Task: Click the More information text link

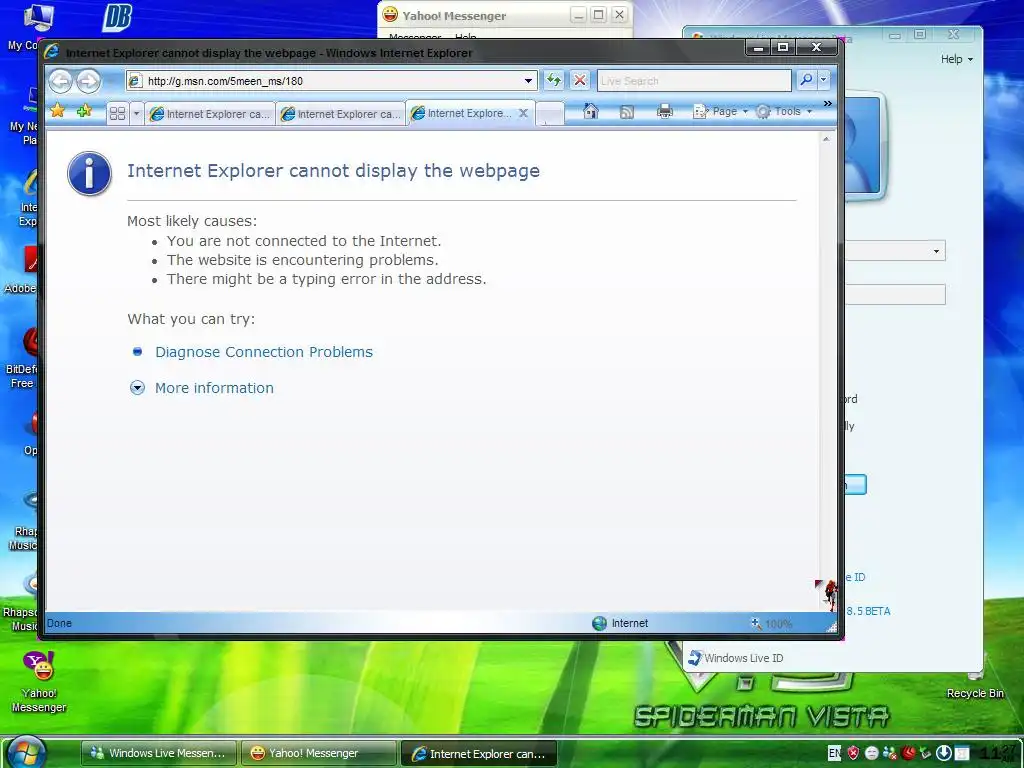Action: pyautogui.click(x=214, y=388)
